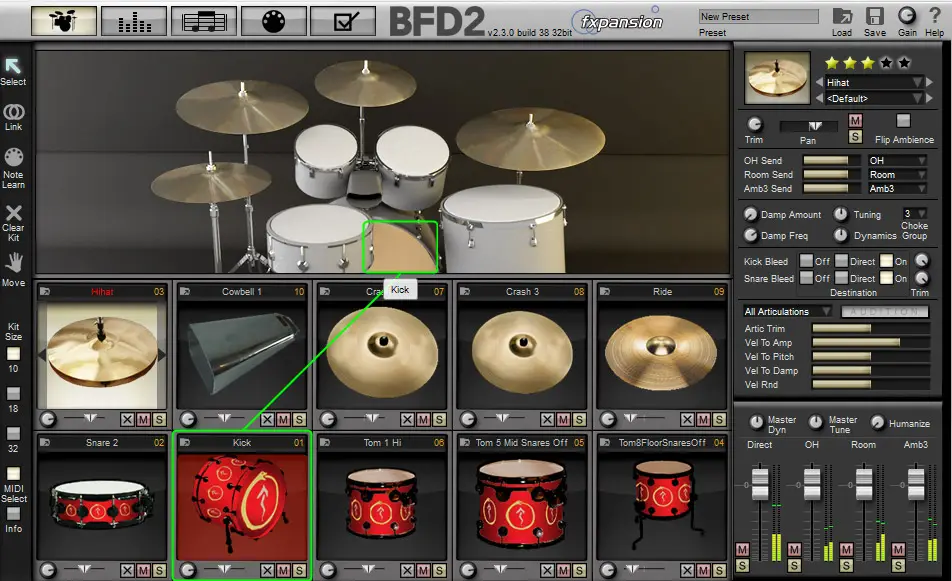Open the Preferences checkmark tab
The width and height of the screenshot is (952, 581).
click(x=343, y=21)
